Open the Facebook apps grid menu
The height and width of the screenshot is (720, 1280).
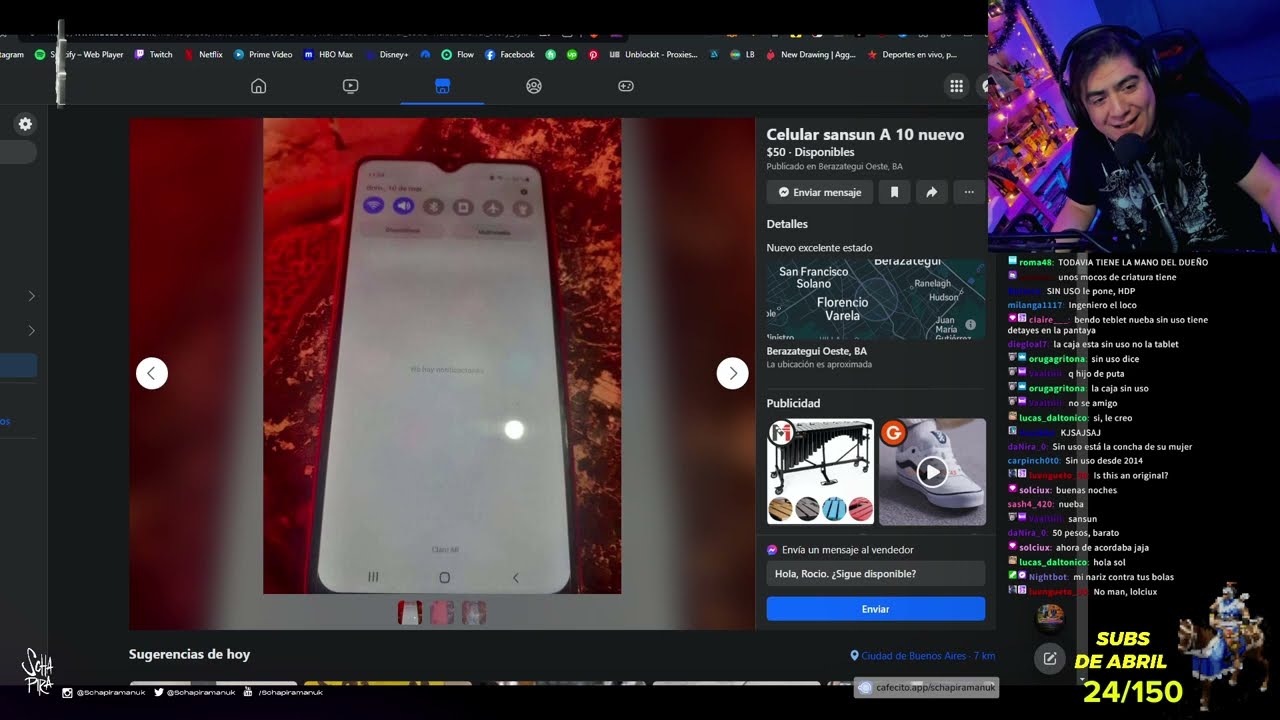click(956, 86)
